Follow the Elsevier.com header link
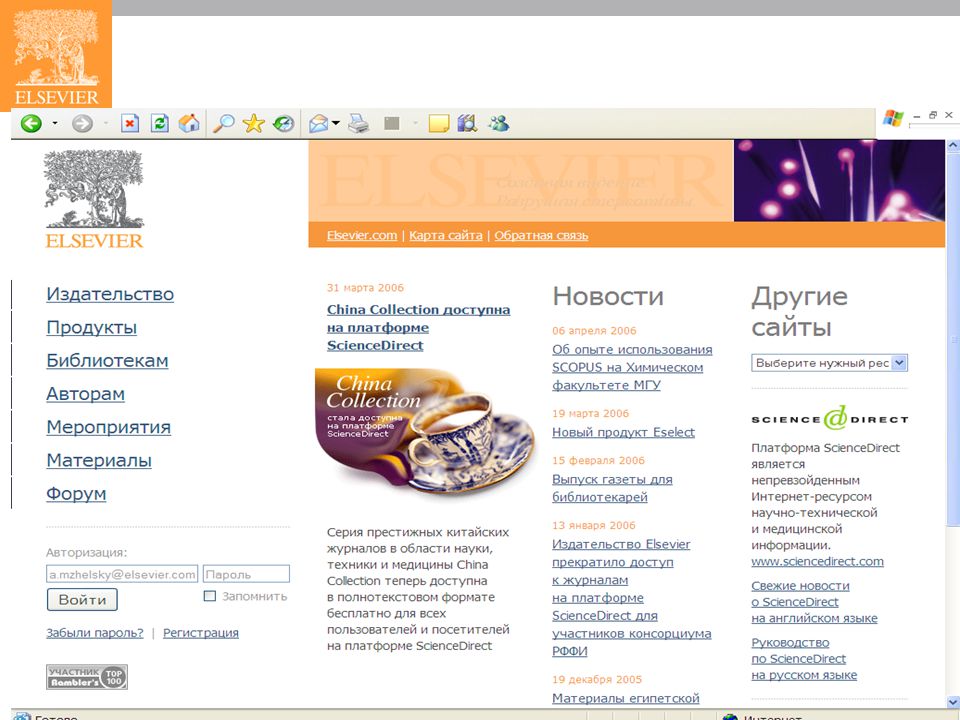The image size is (960, 720). click(x=362, y=235)
